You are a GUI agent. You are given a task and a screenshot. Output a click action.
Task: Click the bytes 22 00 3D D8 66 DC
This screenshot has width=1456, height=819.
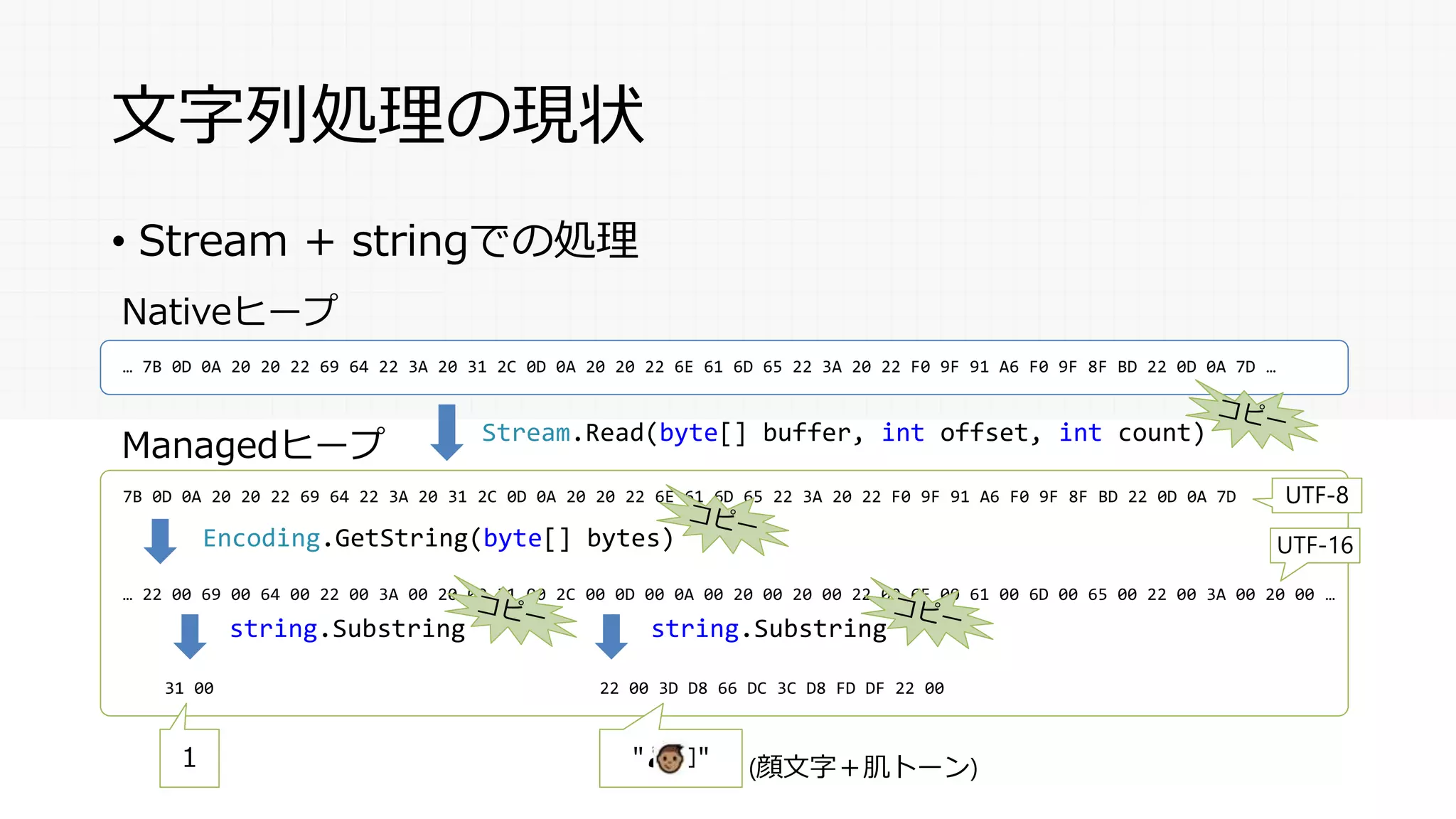(x=682, y=688)
